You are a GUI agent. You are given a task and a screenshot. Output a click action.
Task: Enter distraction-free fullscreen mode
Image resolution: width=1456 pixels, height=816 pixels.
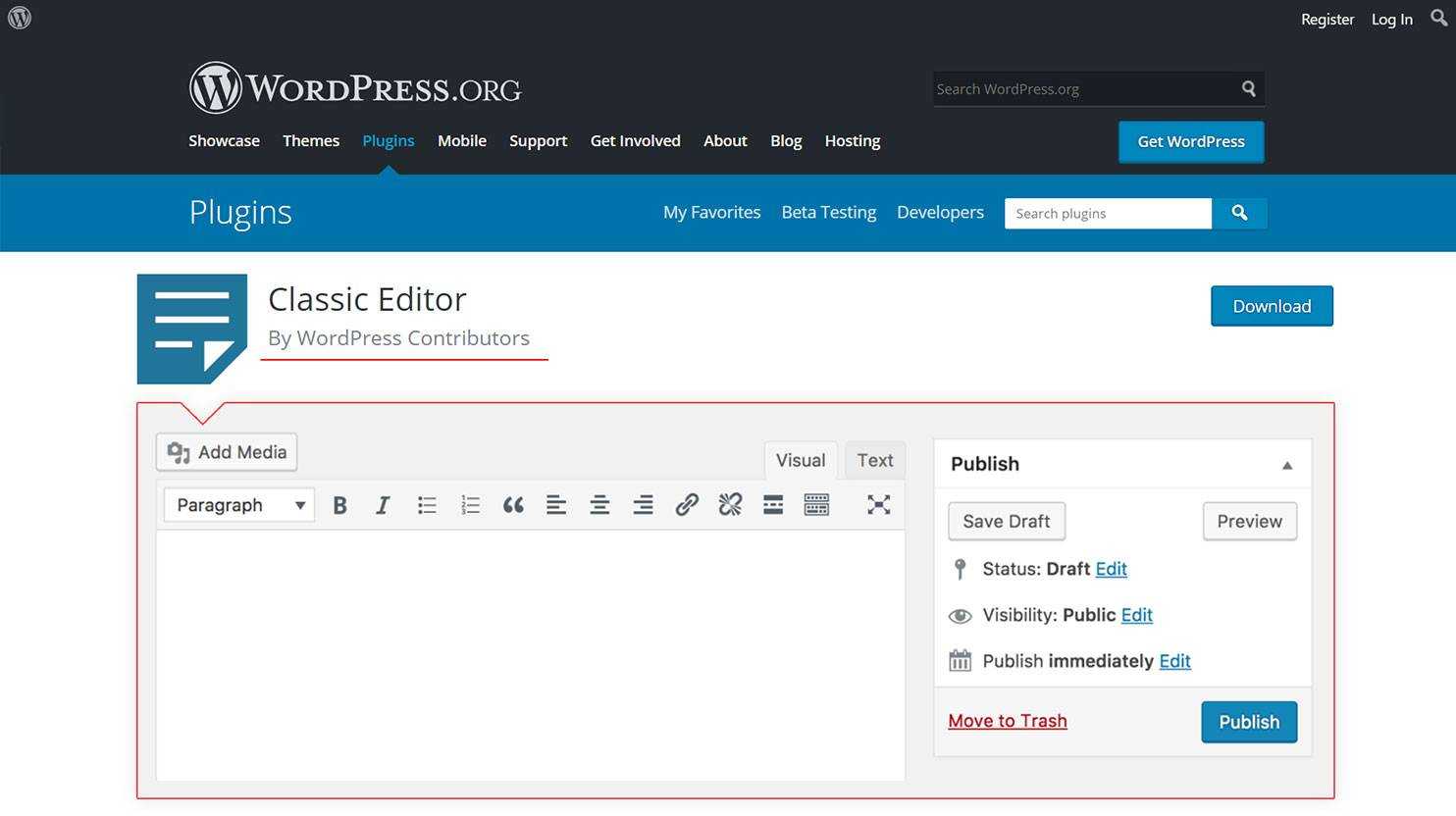(879, 505)
